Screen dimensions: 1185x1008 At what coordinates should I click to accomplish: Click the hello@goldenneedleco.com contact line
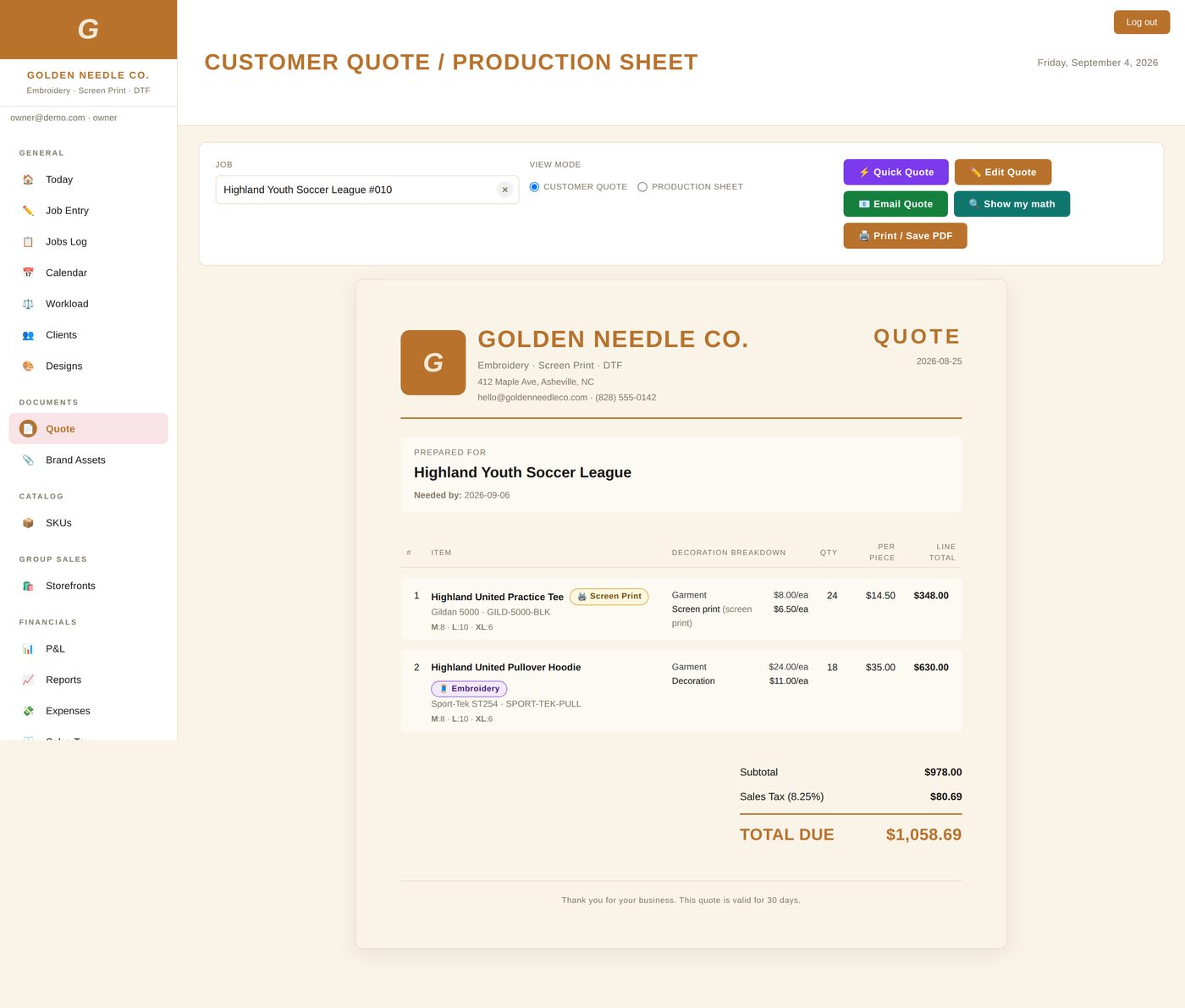[566, 398]
